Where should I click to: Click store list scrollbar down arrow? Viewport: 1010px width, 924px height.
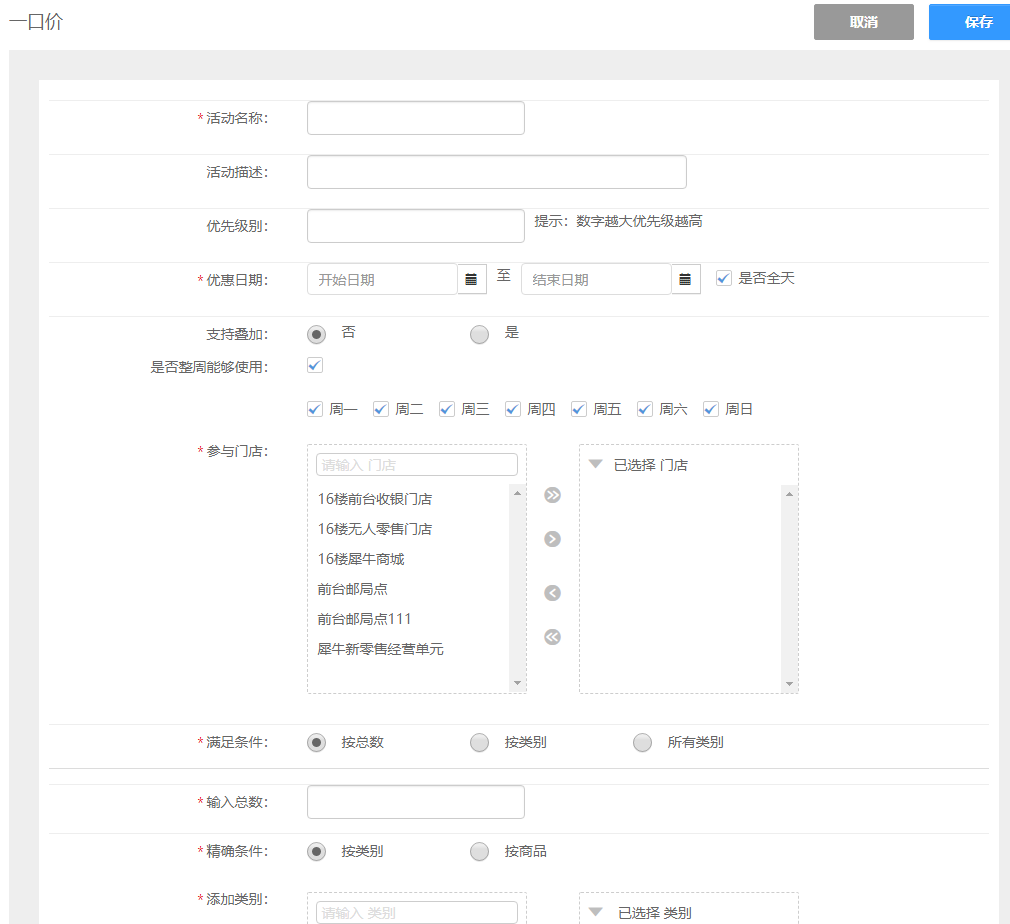coord(517,683)
